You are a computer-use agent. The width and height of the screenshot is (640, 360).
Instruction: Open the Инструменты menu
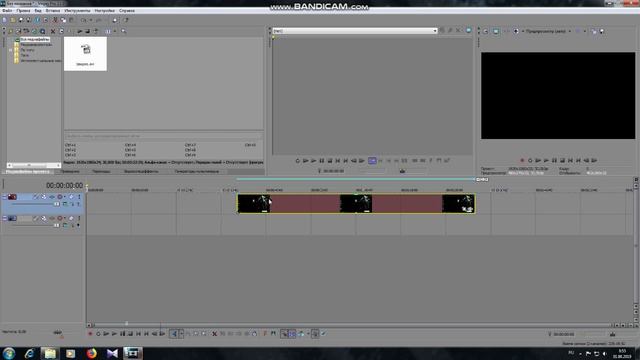pos(77,11)
